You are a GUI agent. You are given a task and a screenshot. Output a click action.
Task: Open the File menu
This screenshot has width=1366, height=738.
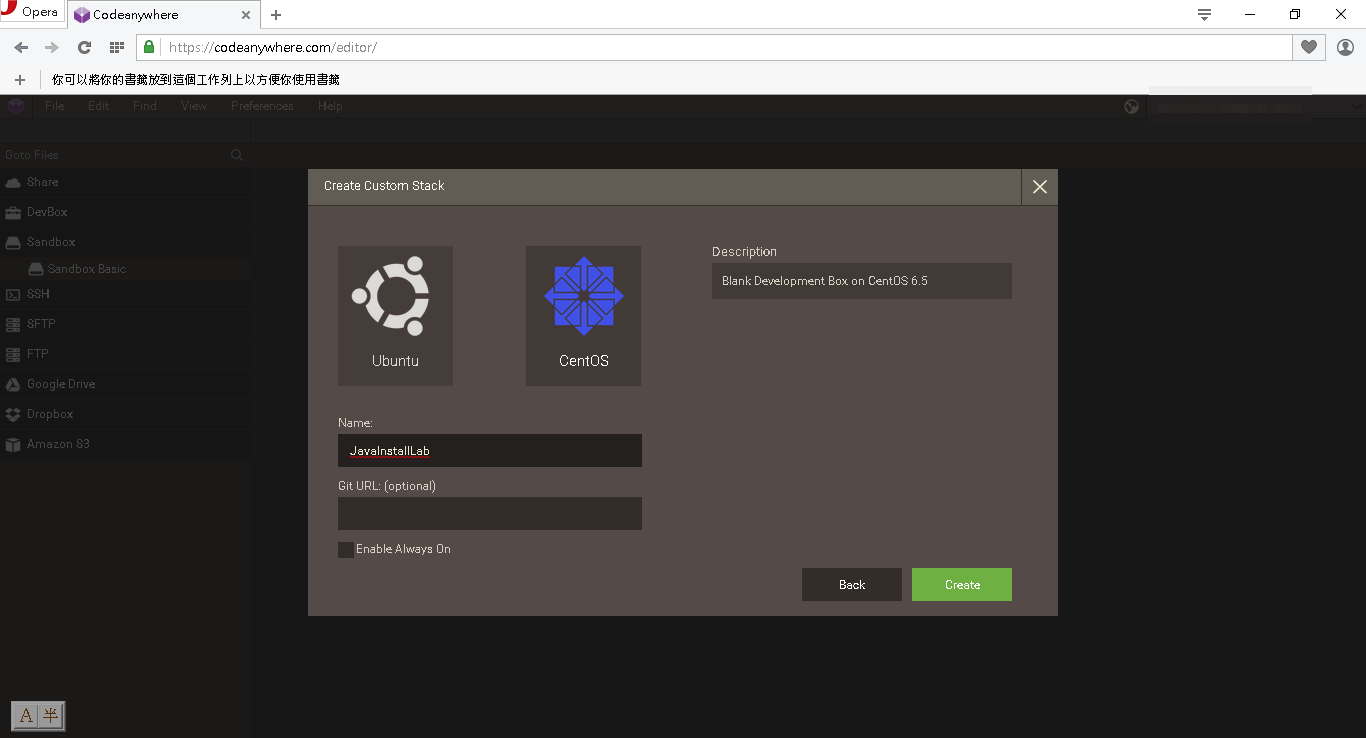(x=54, y=105)
